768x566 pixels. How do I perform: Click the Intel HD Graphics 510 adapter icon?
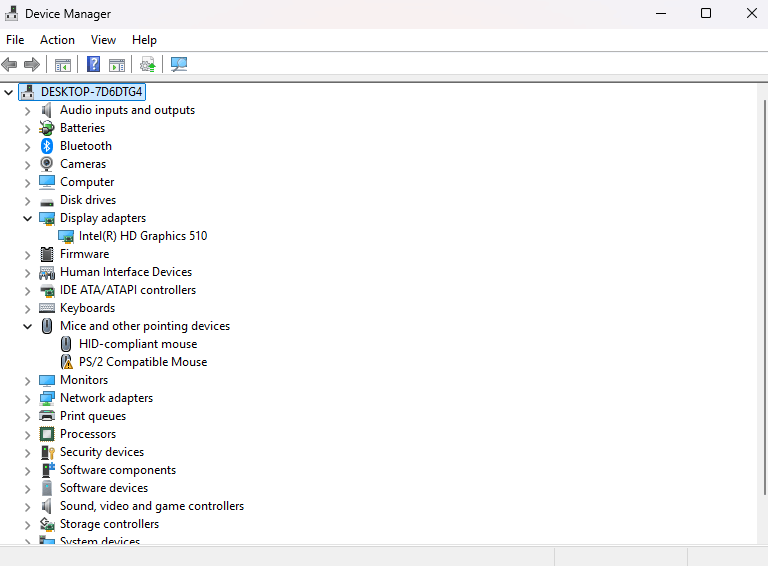click(66, 236)
